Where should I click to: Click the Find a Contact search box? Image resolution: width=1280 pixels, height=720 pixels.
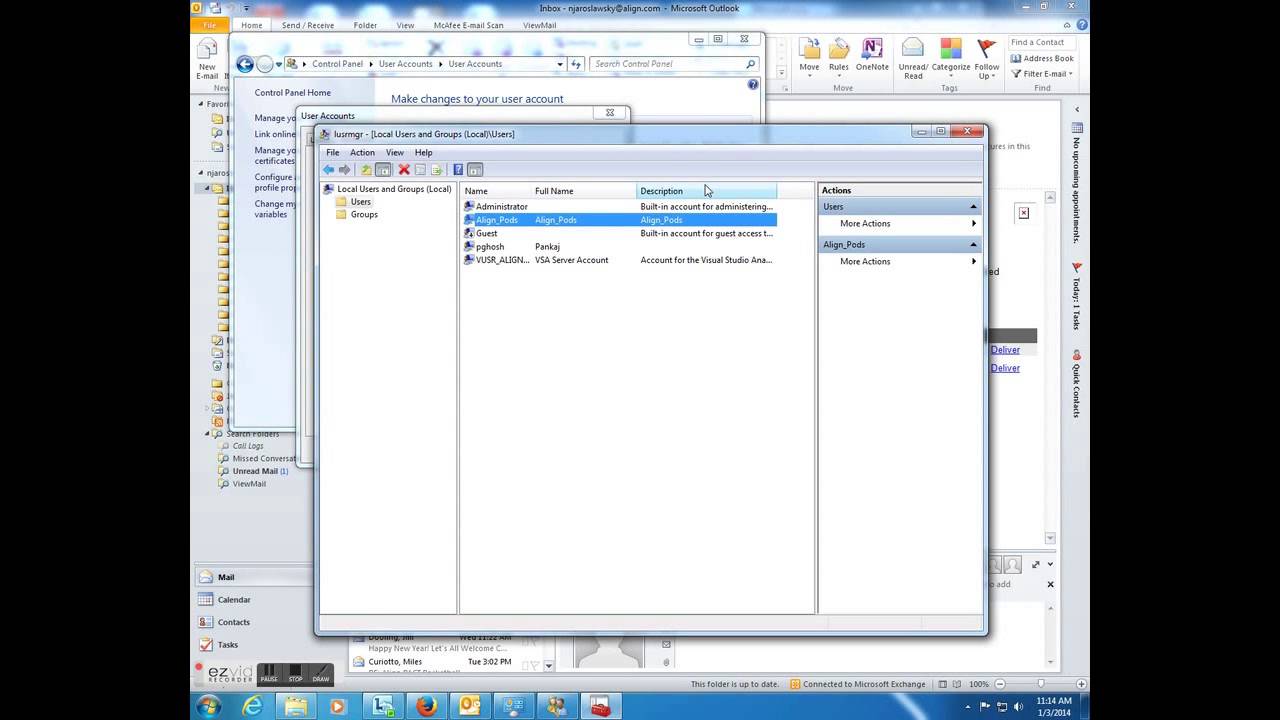click(1043, 43)
